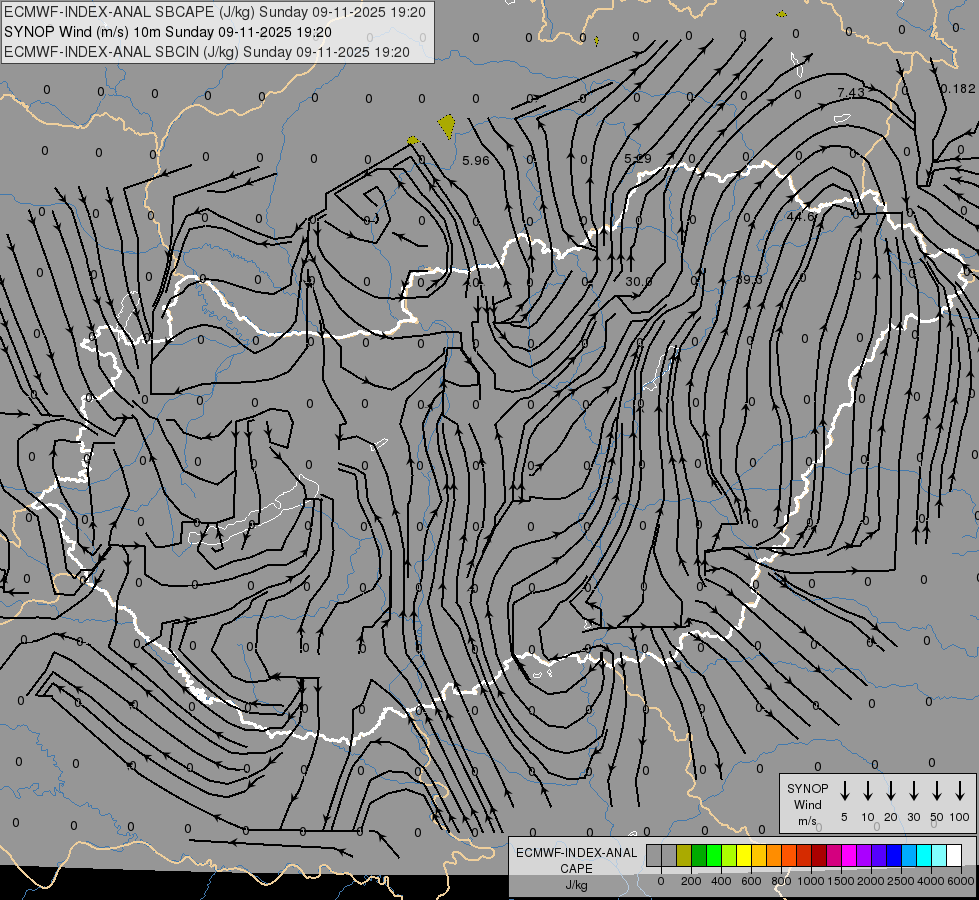Click the SYNOP Wind 10m title line

tap(168, 32)
